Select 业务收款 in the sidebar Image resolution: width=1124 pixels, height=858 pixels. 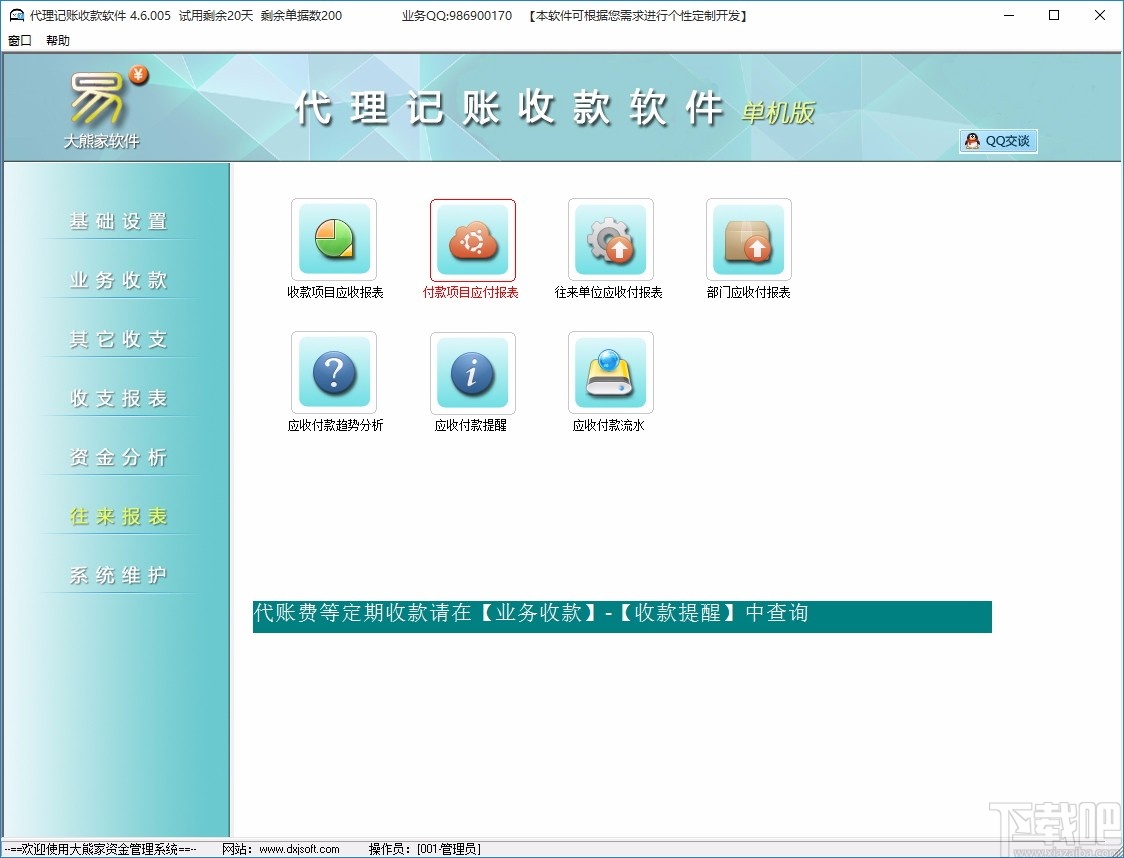coord(118,280)
